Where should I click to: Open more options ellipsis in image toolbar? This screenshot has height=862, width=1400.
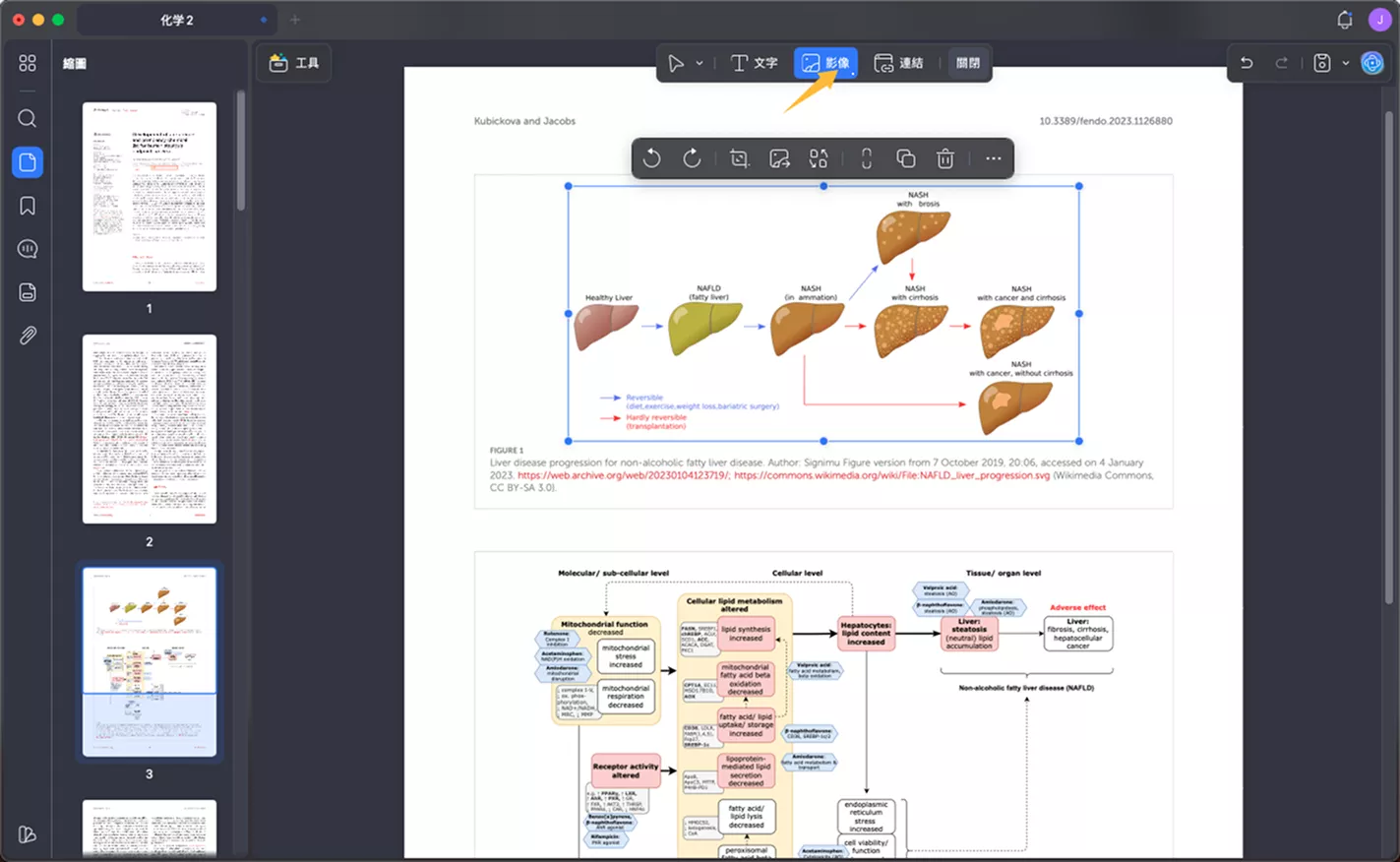(994, 158)
